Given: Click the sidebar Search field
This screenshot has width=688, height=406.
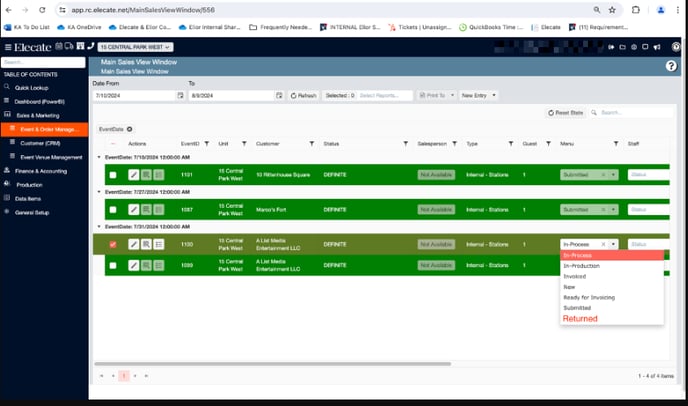Looking at the screenshot, I should click(x=43, y=62).
